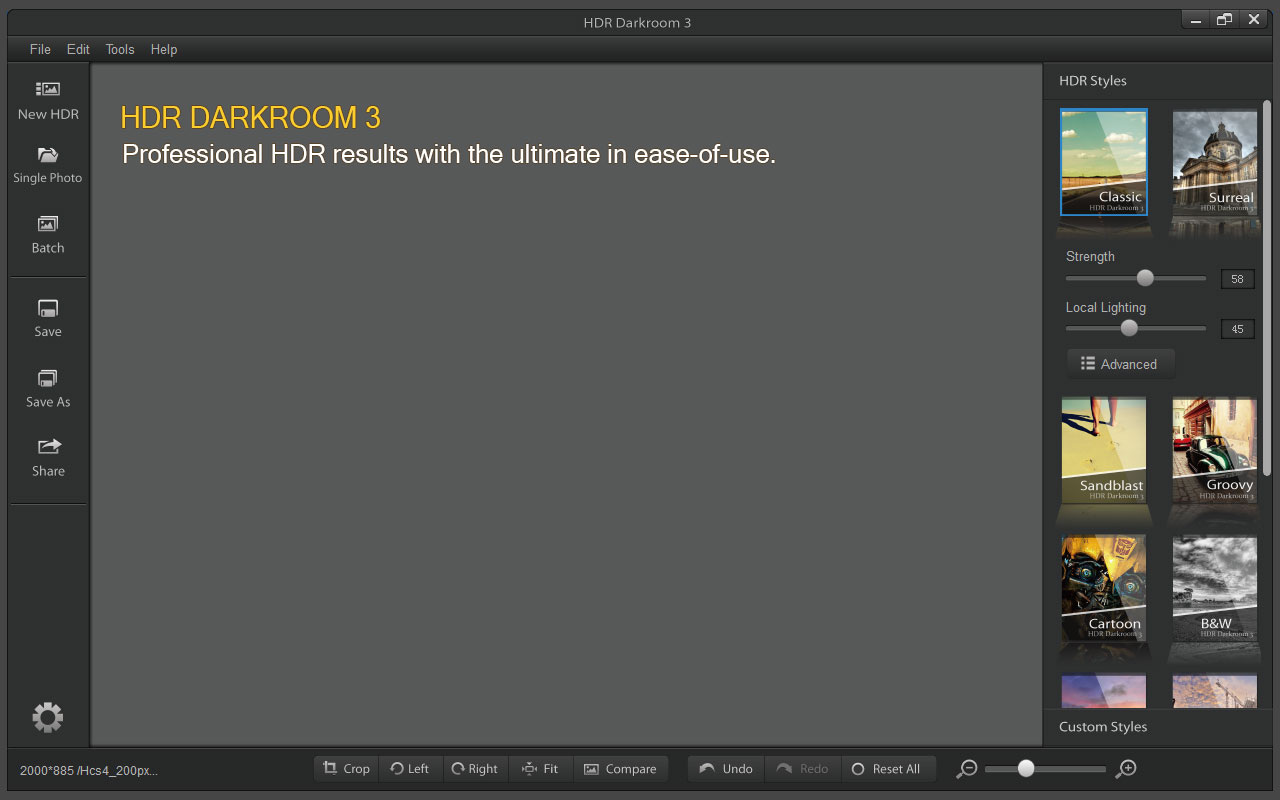Image resolution: width=1280 pixels, height=800 pixels.
Task: Restore down the HDR Darkroom window
Action: (x=1224, y=19)
